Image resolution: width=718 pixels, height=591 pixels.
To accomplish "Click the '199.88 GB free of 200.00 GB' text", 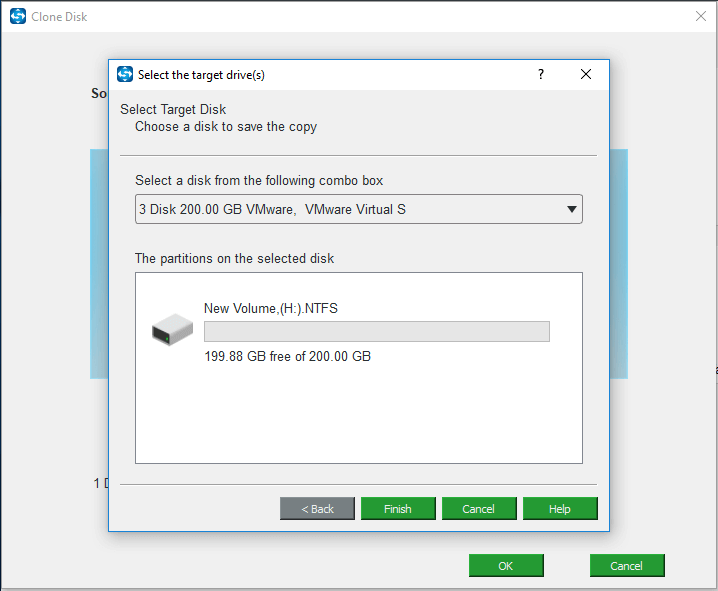I will point(287,356).
